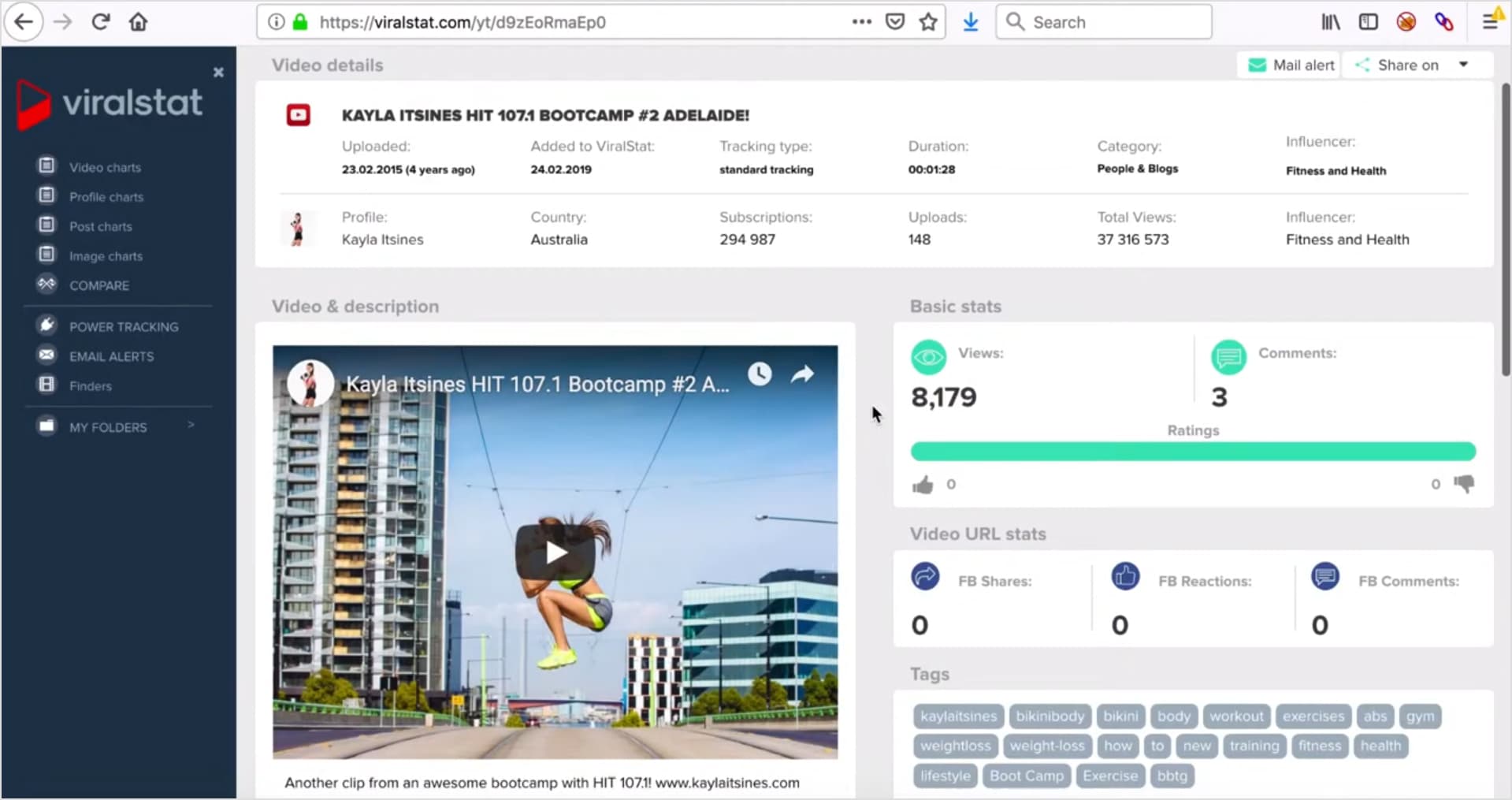Image resolution: width=1512 pixels, height=800 pixels.
Task: Close the sidebar with the X
Action: 218,73
